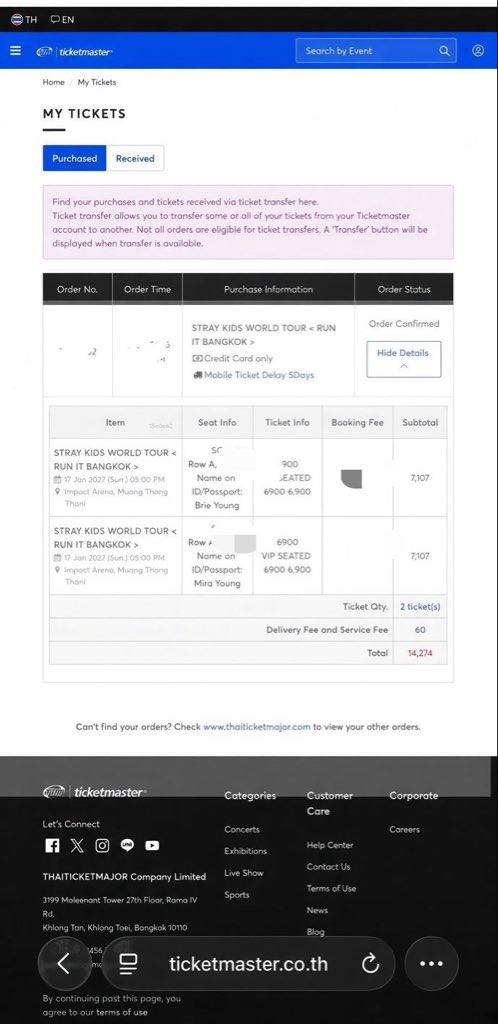Viewport: 498px width, 1024px height.
Task: Click the Delivery Fee value 60
Action: pos(420,630)
